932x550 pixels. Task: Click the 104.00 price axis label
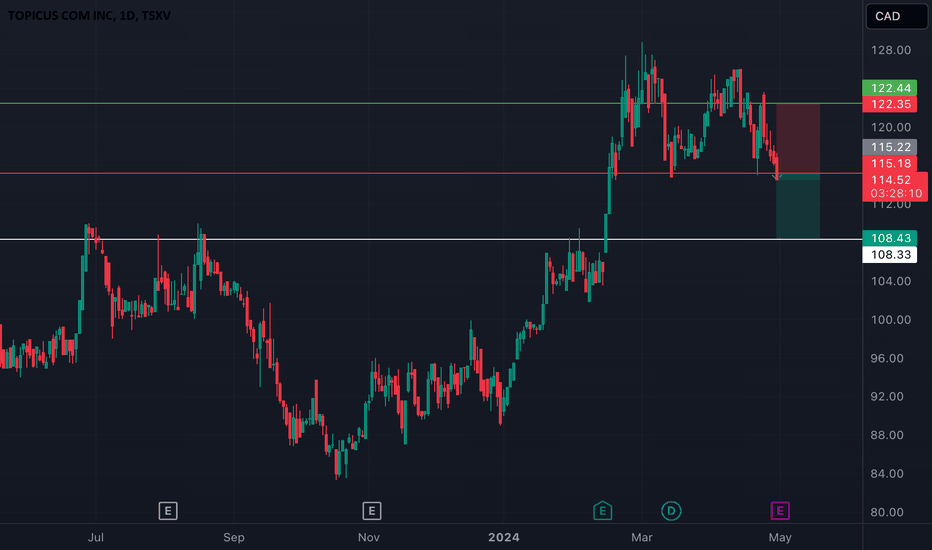890,281
